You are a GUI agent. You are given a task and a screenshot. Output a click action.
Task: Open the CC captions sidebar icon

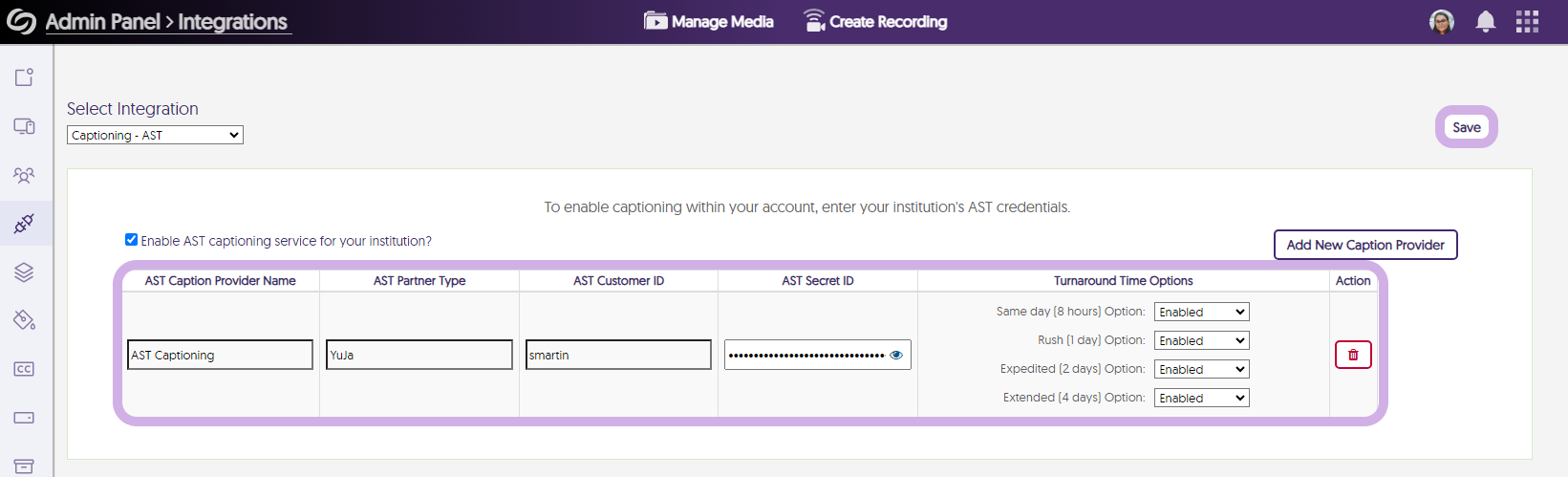[24, 369]
